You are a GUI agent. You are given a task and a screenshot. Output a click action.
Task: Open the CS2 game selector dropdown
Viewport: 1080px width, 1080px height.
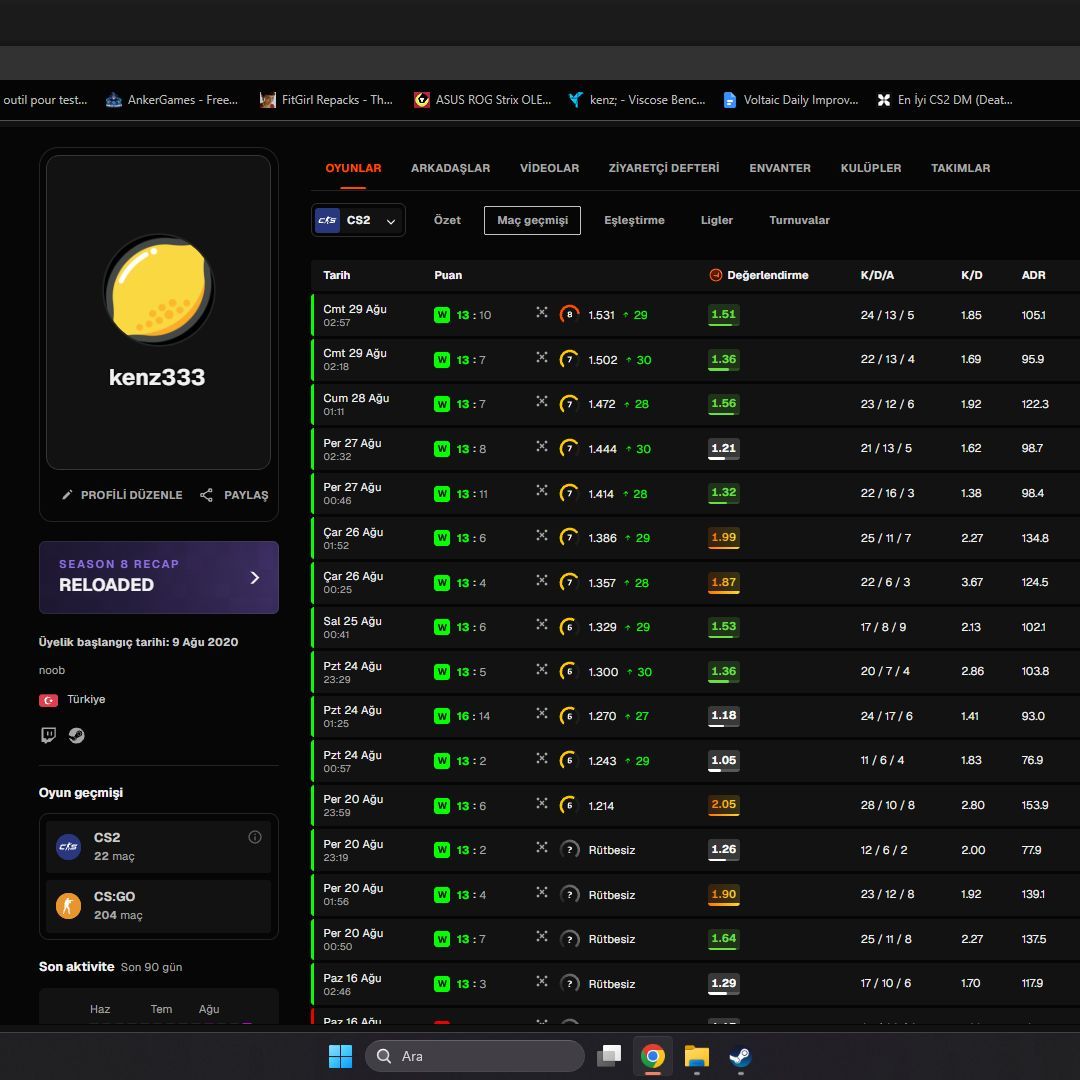tap(358, 220)
